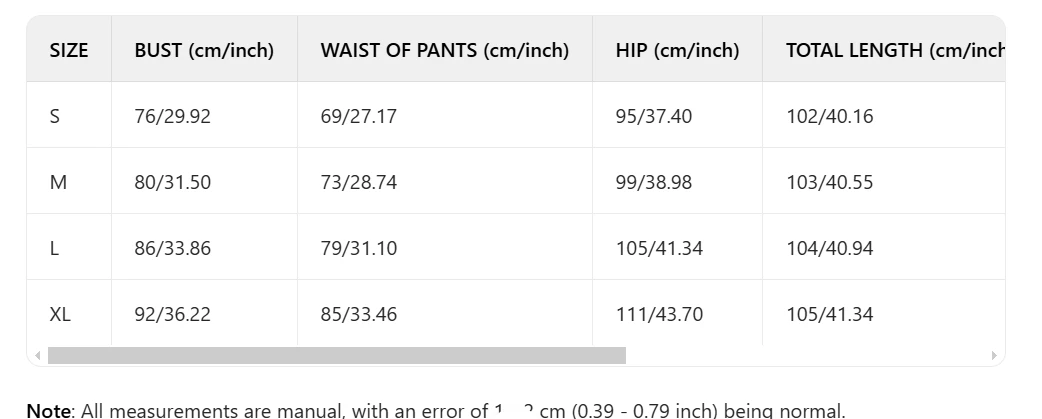This screenshot has width=1042, height=419.
Task: Click total length value 105/41.34 in XL row
Action: 830,314
